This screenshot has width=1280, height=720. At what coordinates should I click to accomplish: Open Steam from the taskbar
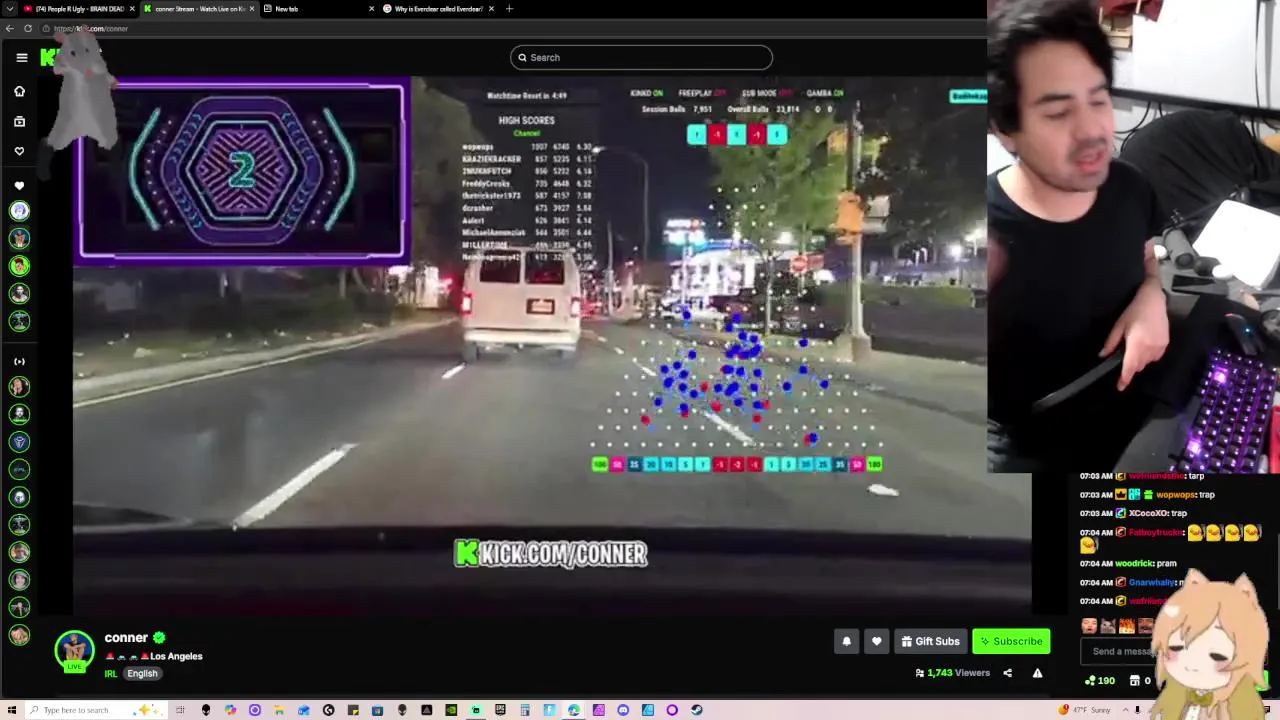[x=696, y=710]
